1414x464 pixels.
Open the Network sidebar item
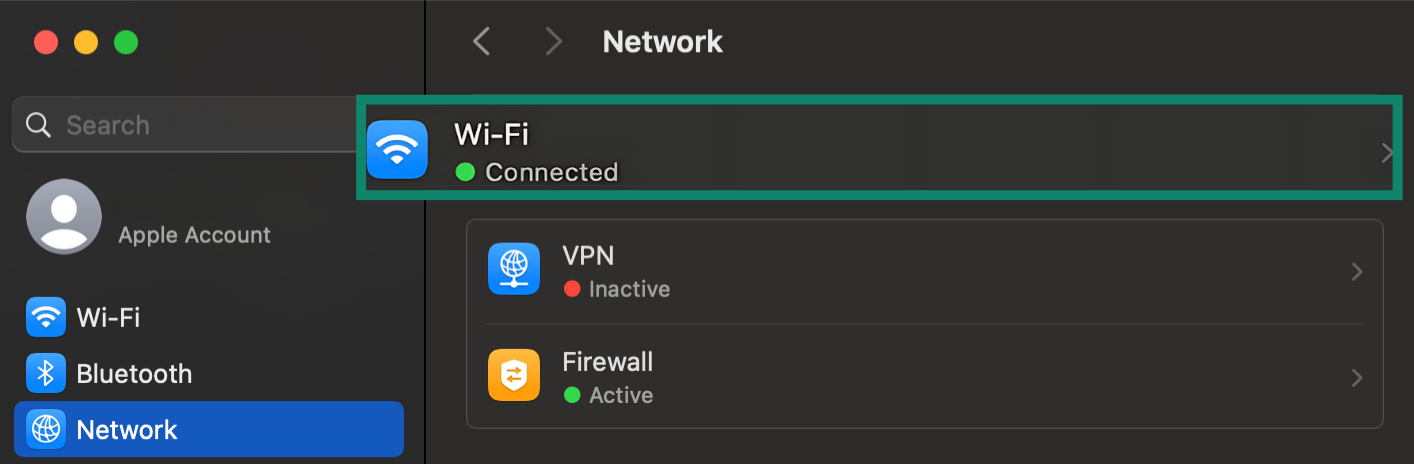[127, 430]
